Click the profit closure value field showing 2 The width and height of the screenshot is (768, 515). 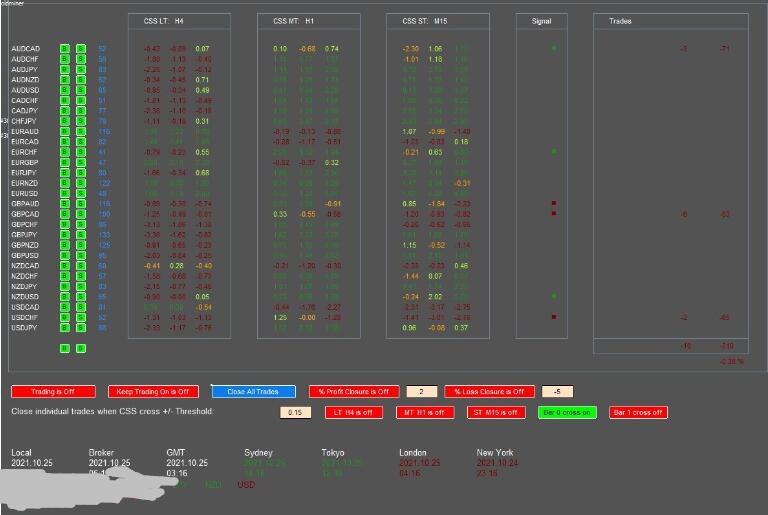pos(421,392)
